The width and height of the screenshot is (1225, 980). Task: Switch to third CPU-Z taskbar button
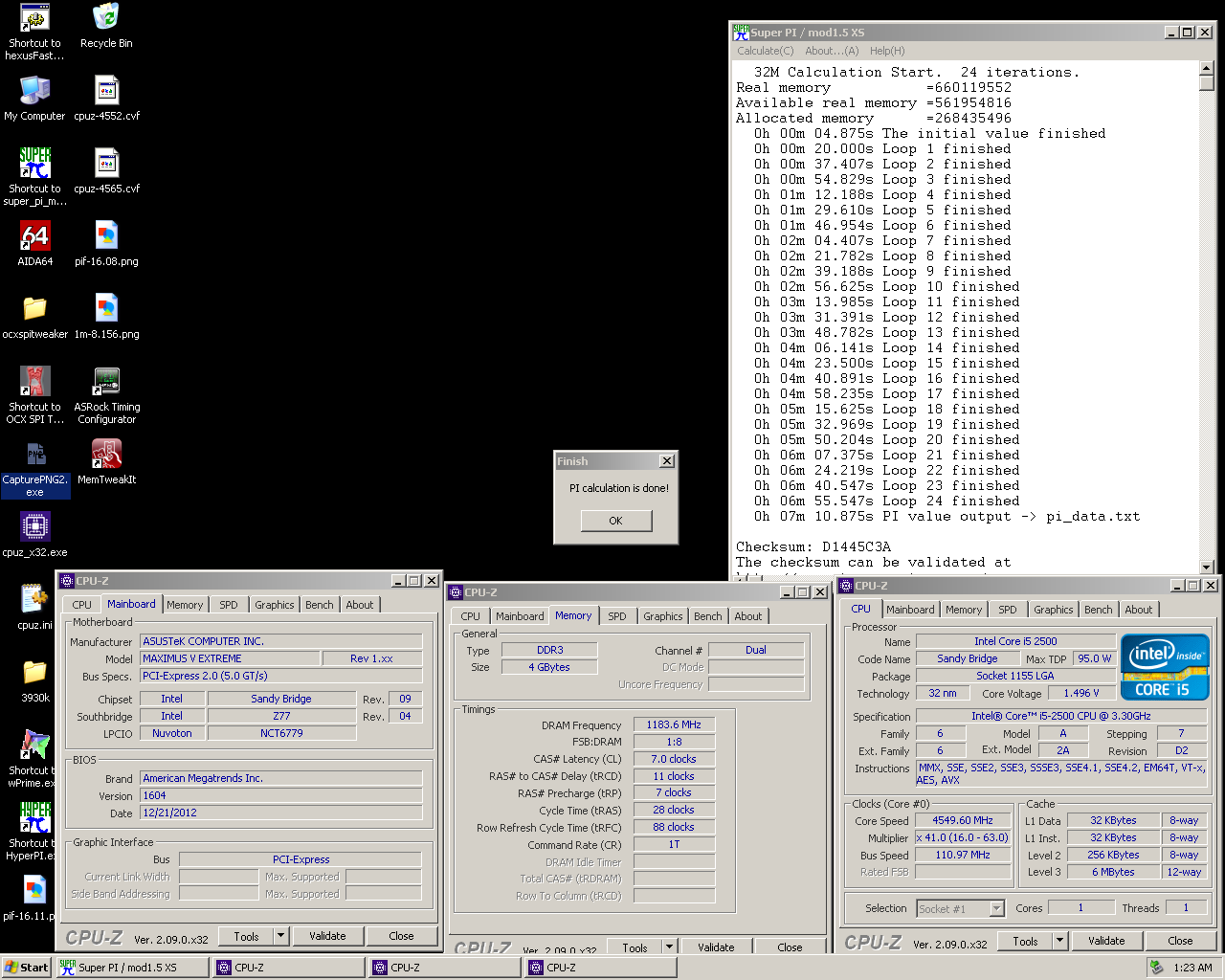tap(599, 968)
